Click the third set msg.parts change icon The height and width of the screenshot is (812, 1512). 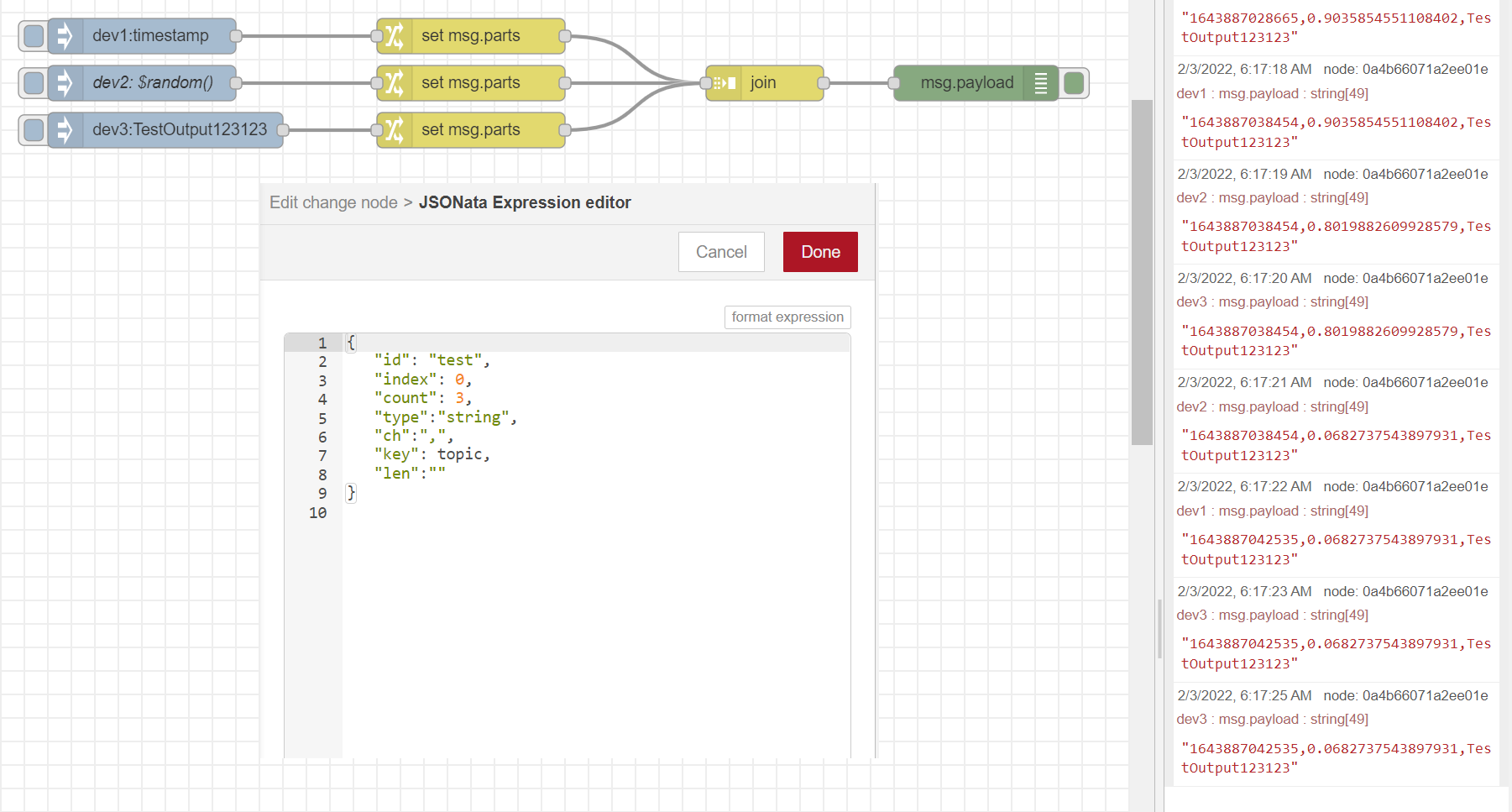click(x=395, y=130)
